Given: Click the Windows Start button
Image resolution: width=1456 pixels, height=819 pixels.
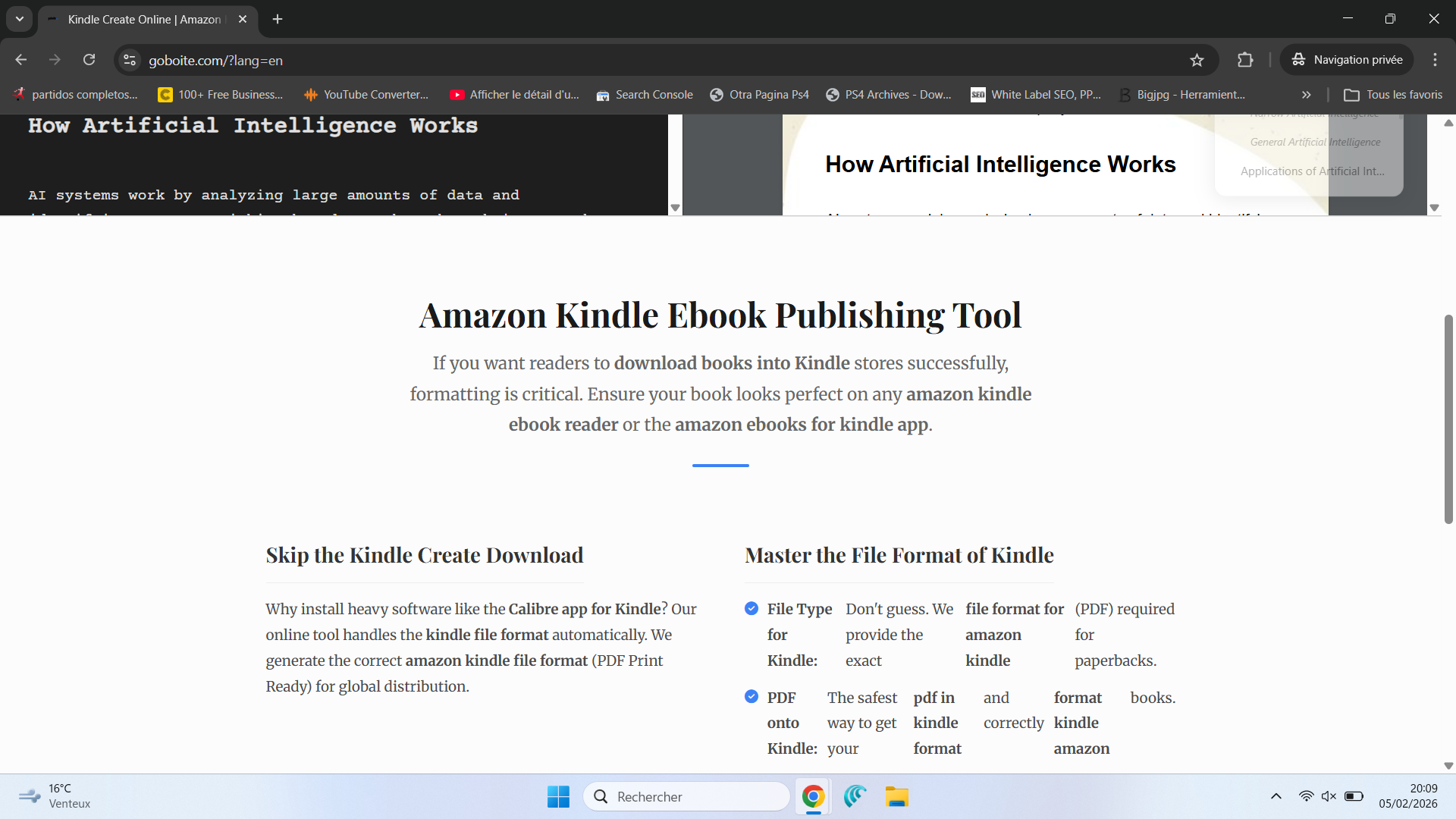Looking at the screenshot, I should pos(558,796).
